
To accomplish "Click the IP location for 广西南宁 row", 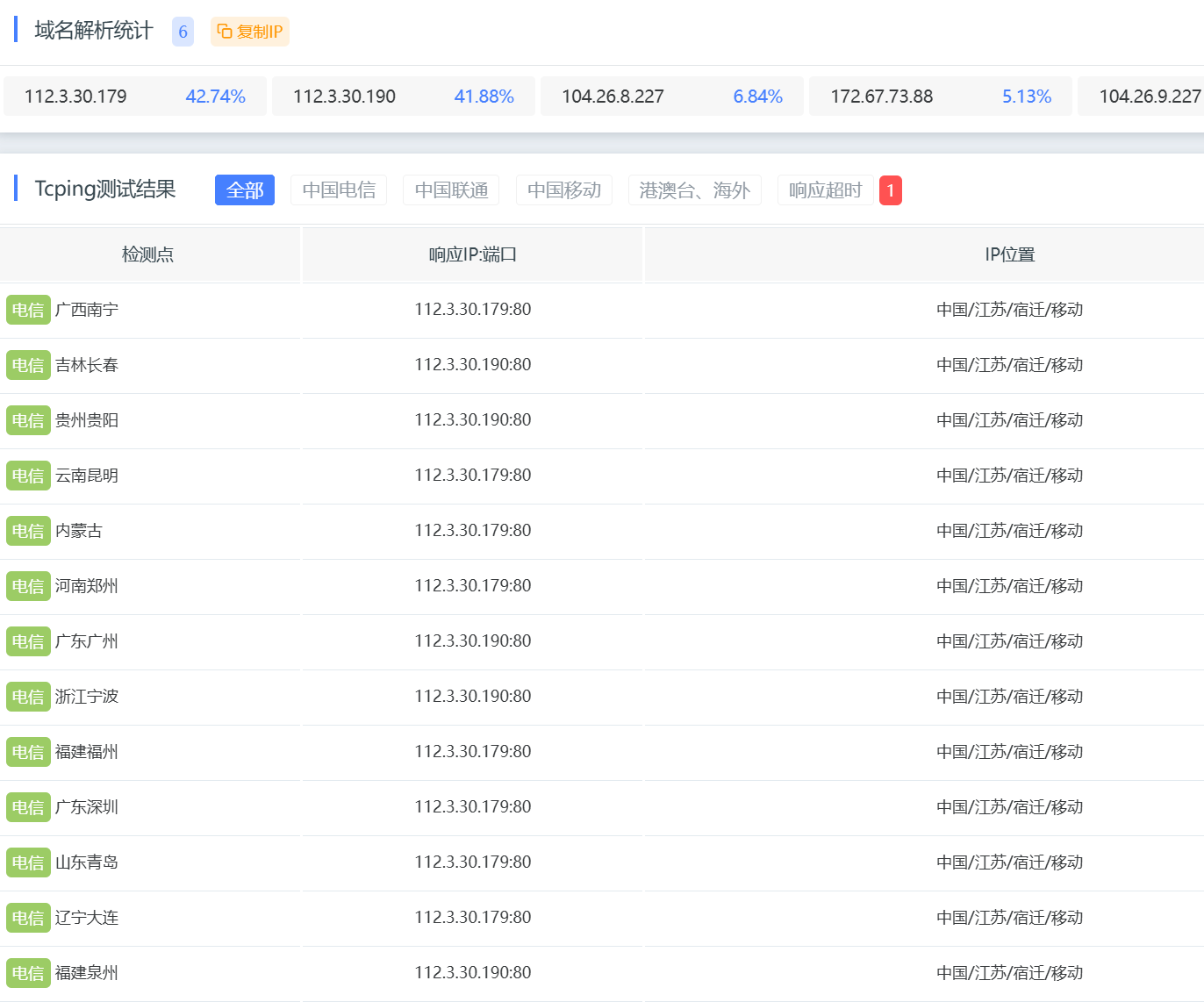I will [1010, 310].
